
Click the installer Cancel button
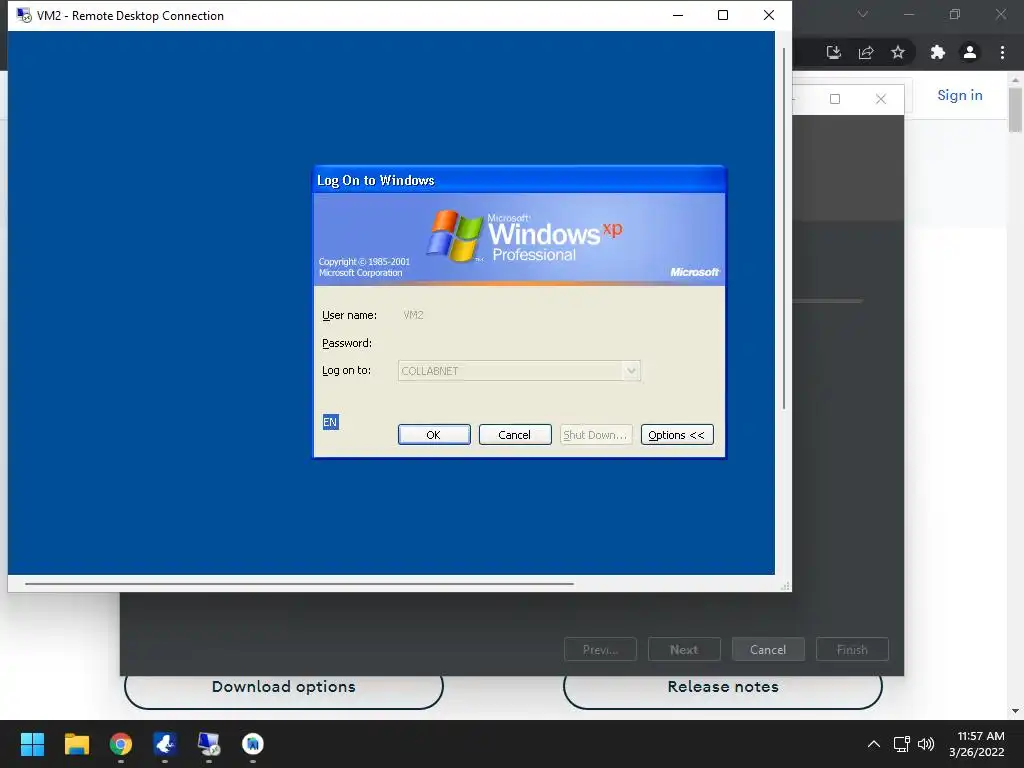(x=768, y=650)
